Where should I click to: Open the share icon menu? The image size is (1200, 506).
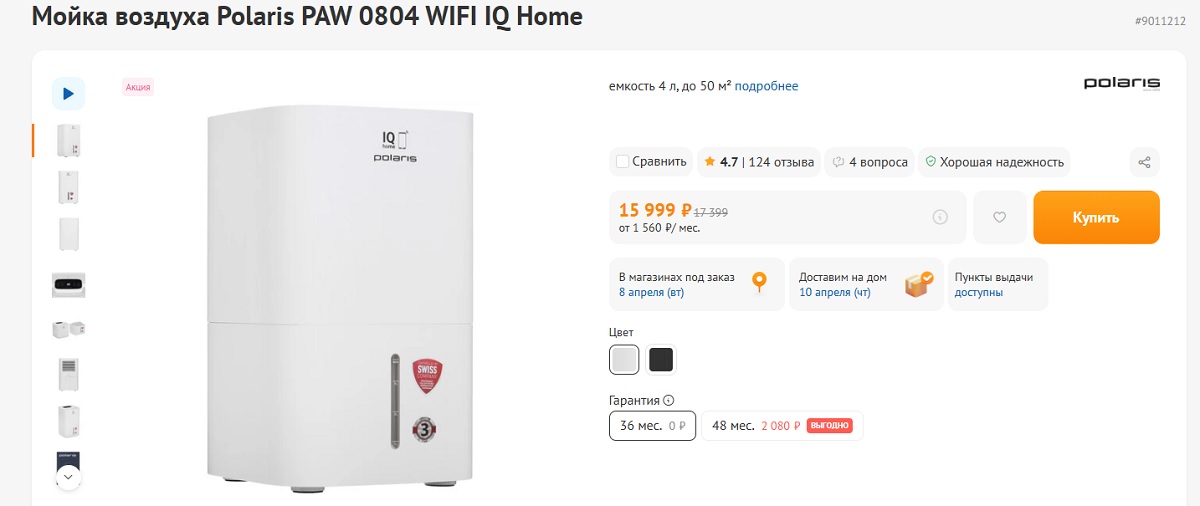click(1145, 162)
